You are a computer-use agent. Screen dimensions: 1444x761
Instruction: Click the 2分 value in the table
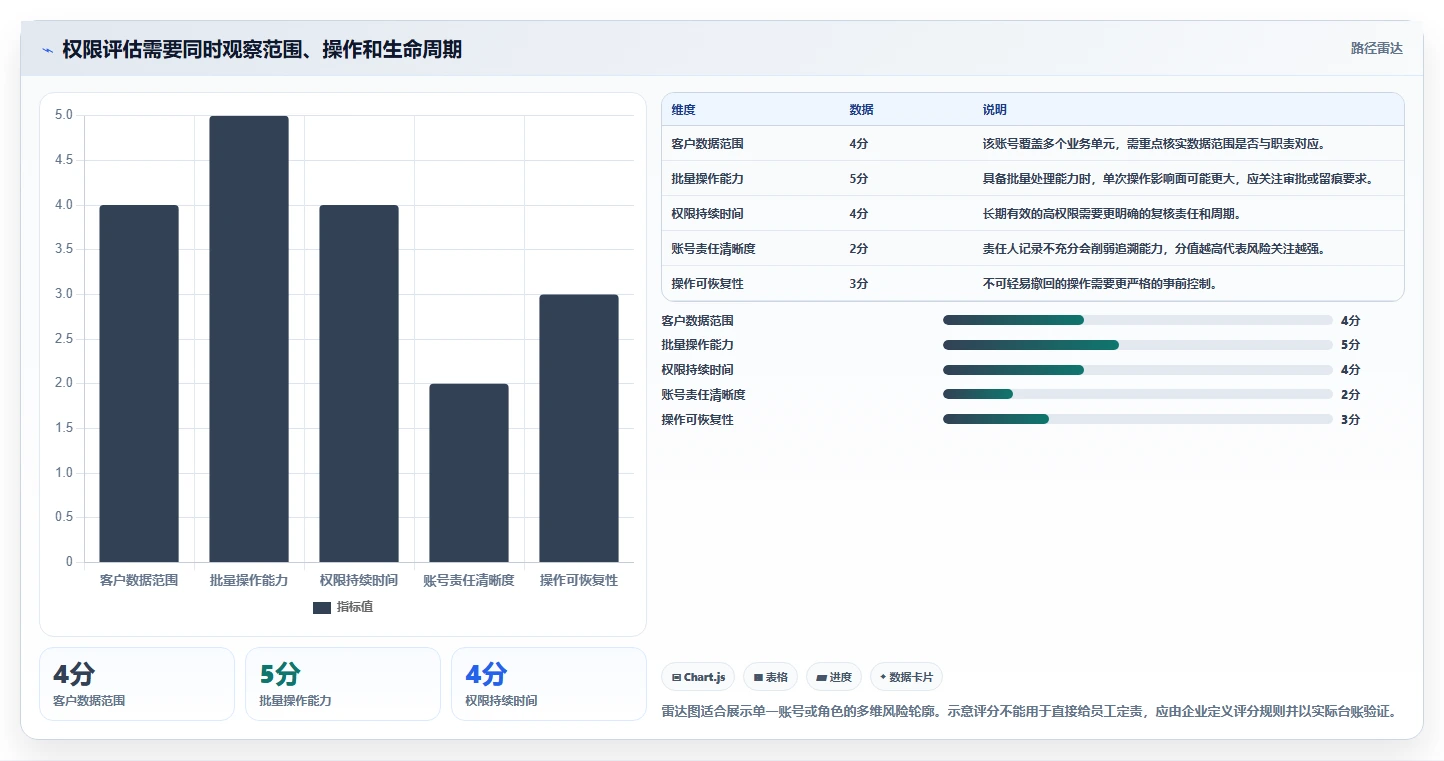(859, 249)
